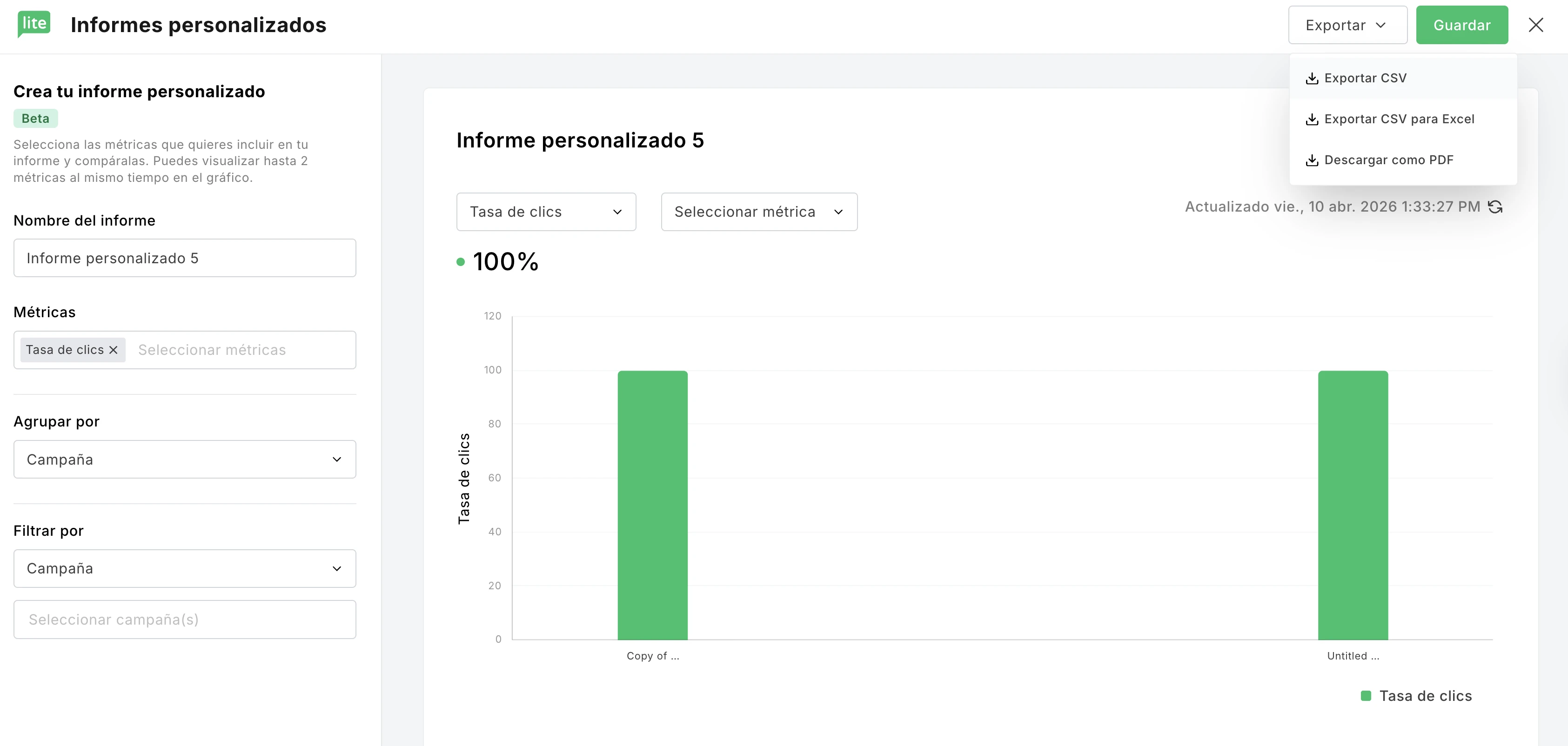The width and height of the screenshot is (1568, 746).
Task: Click download icon beside Exportar CSV para Excel
Action: [1312, 119]
